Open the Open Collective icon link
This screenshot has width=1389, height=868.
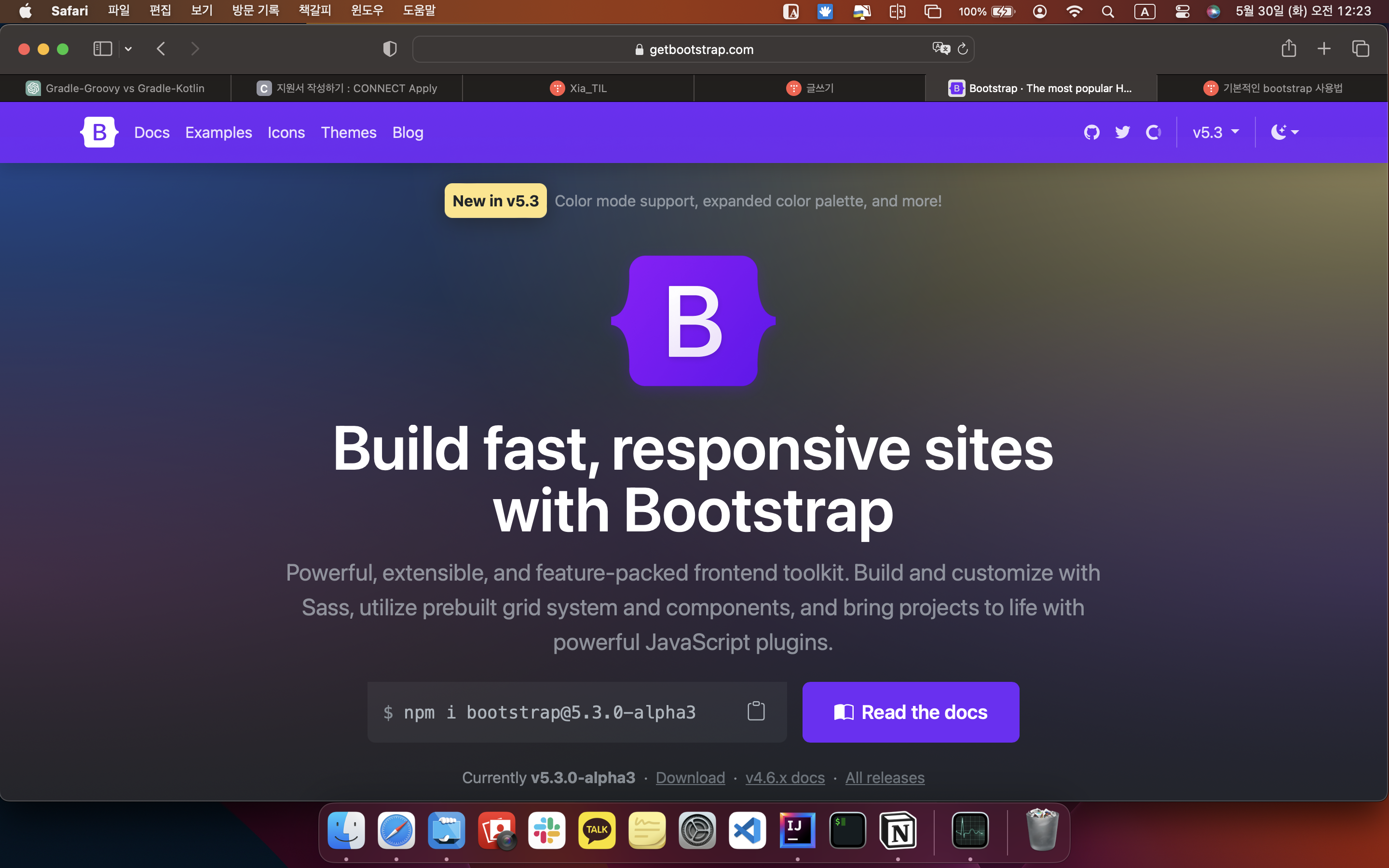point(1153,133)
